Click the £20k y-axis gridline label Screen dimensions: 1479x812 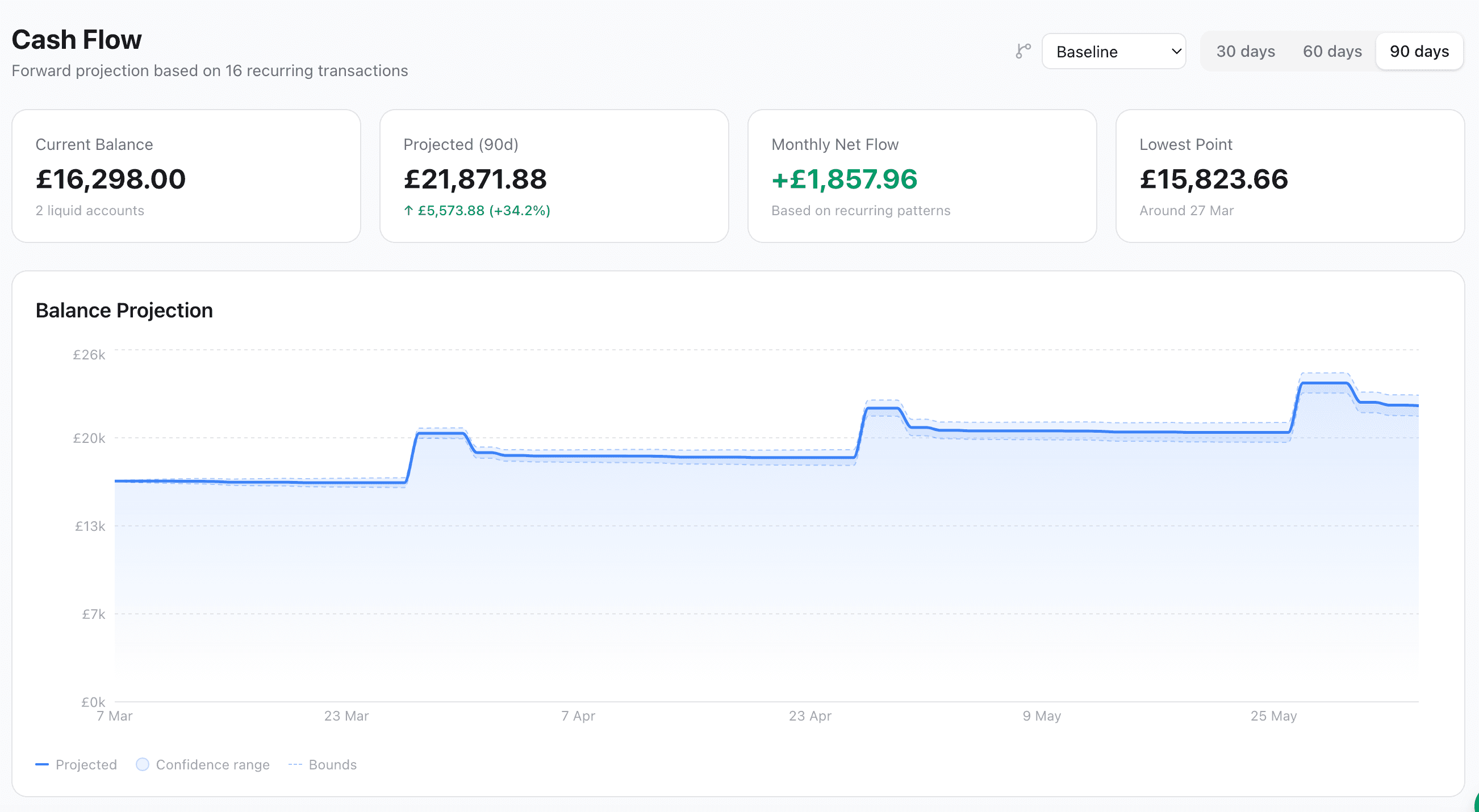coord(89,438)
